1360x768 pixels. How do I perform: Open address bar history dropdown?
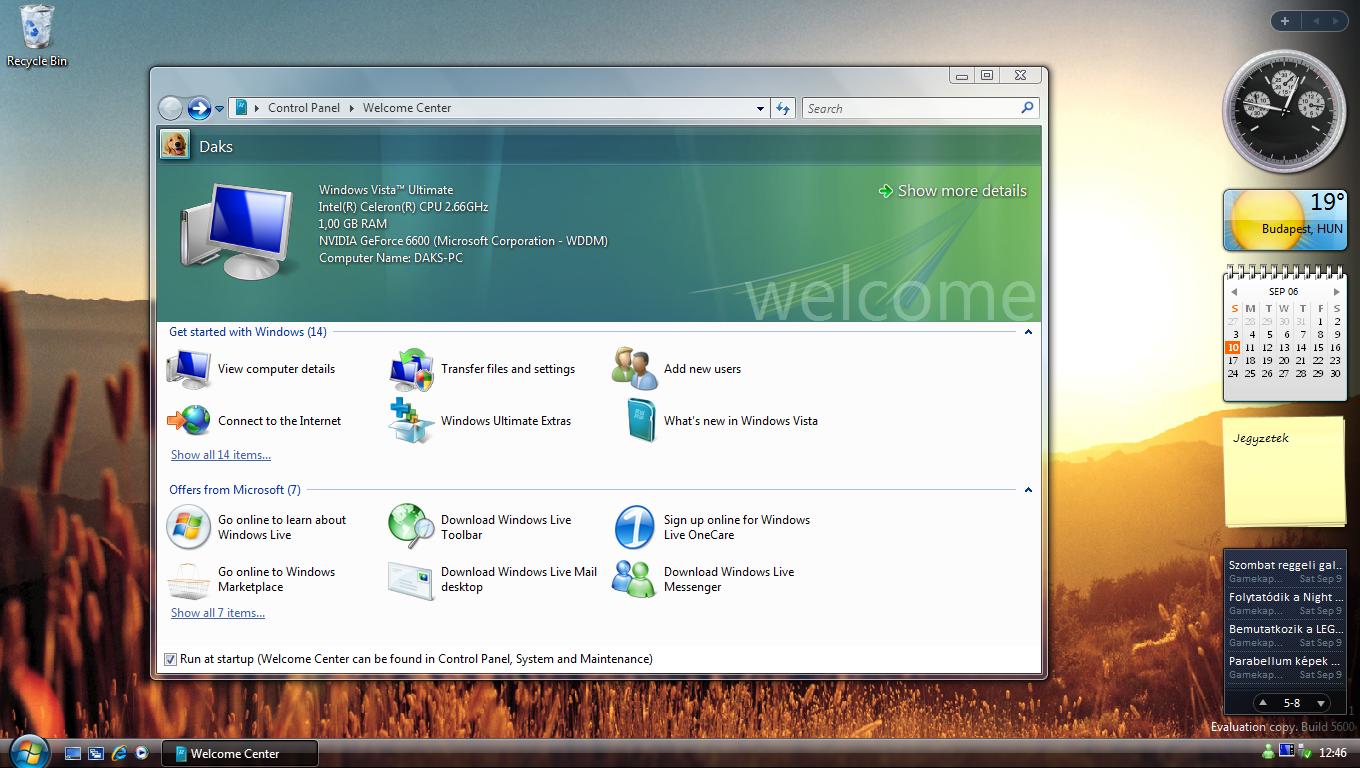(760, 108)
